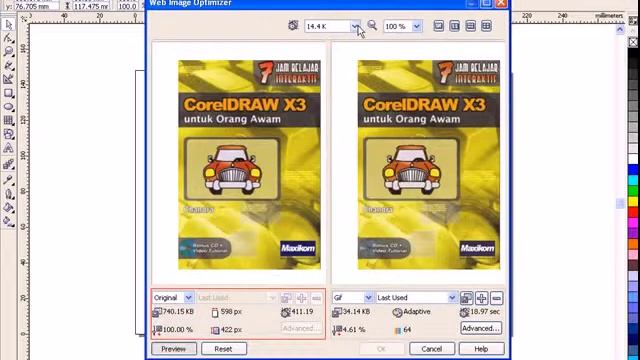Screen dimensions: 640x360
Task: Select the Text tool in the toolbox
Action: (x=8, y=148)
